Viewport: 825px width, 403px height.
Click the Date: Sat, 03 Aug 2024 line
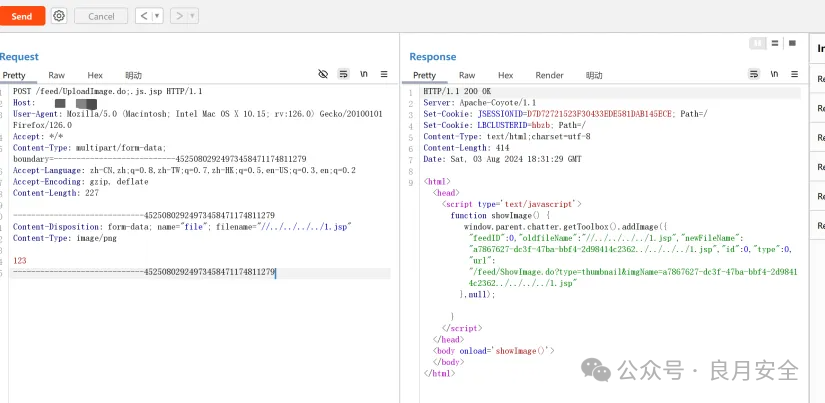[502, 159]
